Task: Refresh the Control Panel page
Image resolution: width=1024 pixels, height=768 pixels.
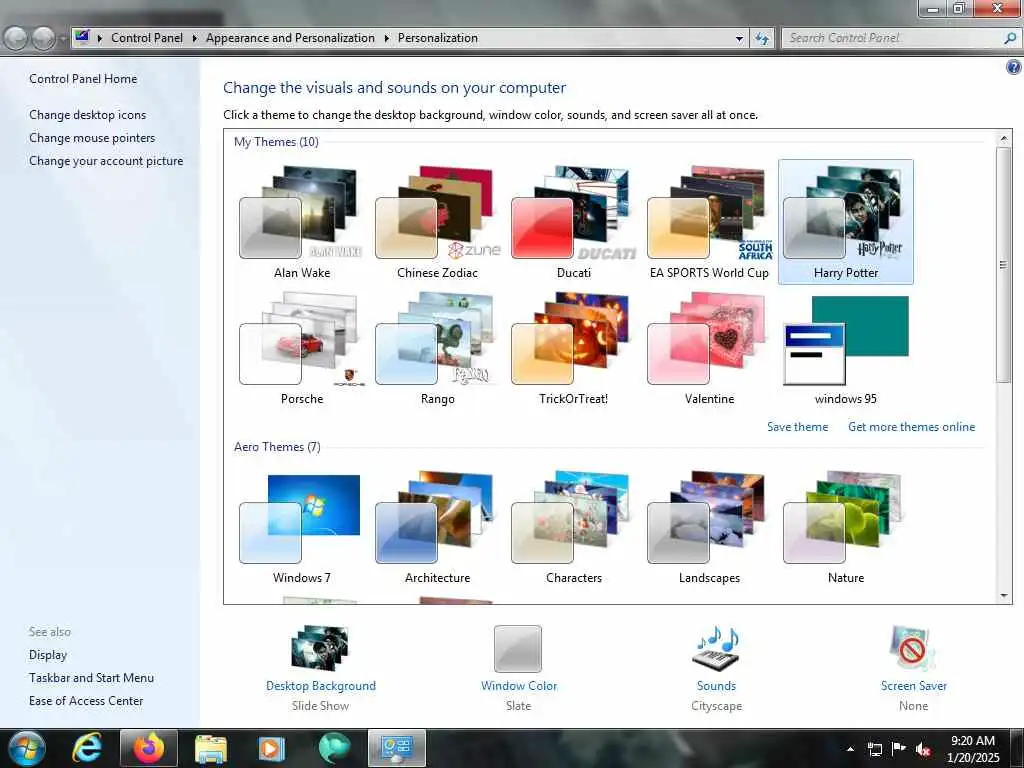Action: coord(761,39)
